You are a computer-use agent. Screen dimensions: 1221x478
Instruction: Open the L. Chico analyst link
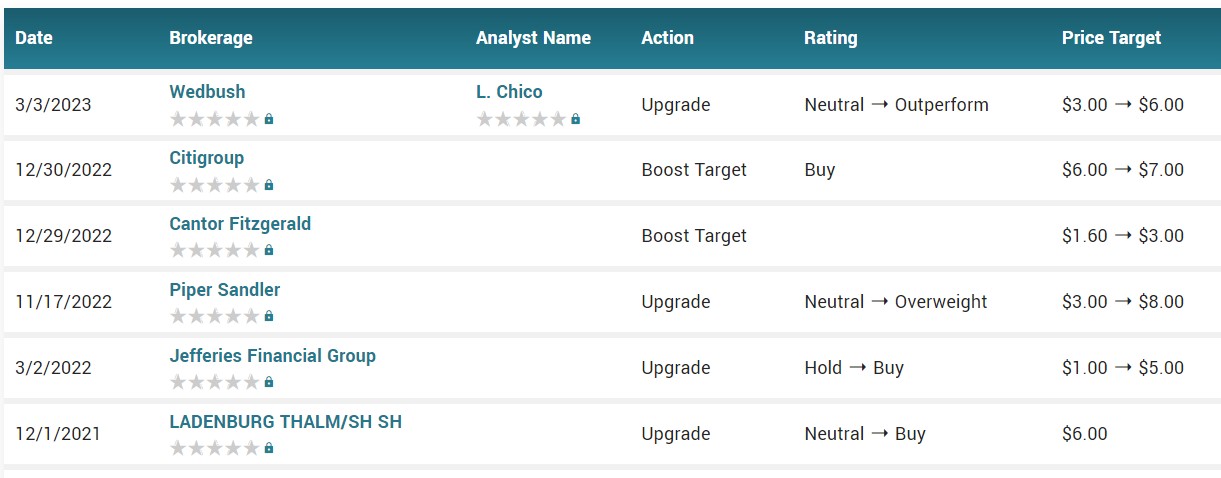pyautogui.click(x=509, y=92)
